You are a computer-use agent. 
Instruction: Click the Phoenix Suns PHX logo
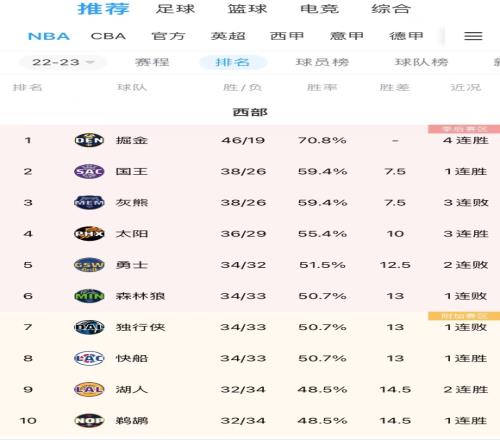tap(89, 234)
